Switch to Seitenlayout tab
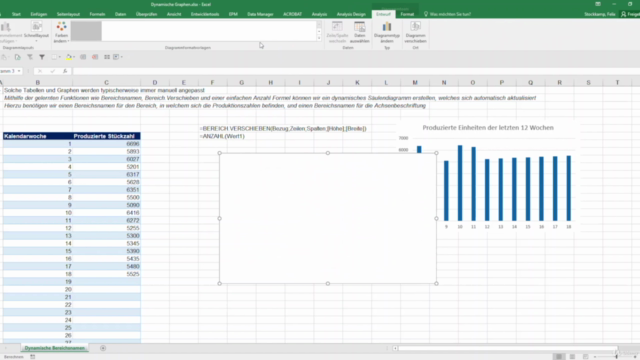This screenshot has height=360, width=640. (68, 14)
